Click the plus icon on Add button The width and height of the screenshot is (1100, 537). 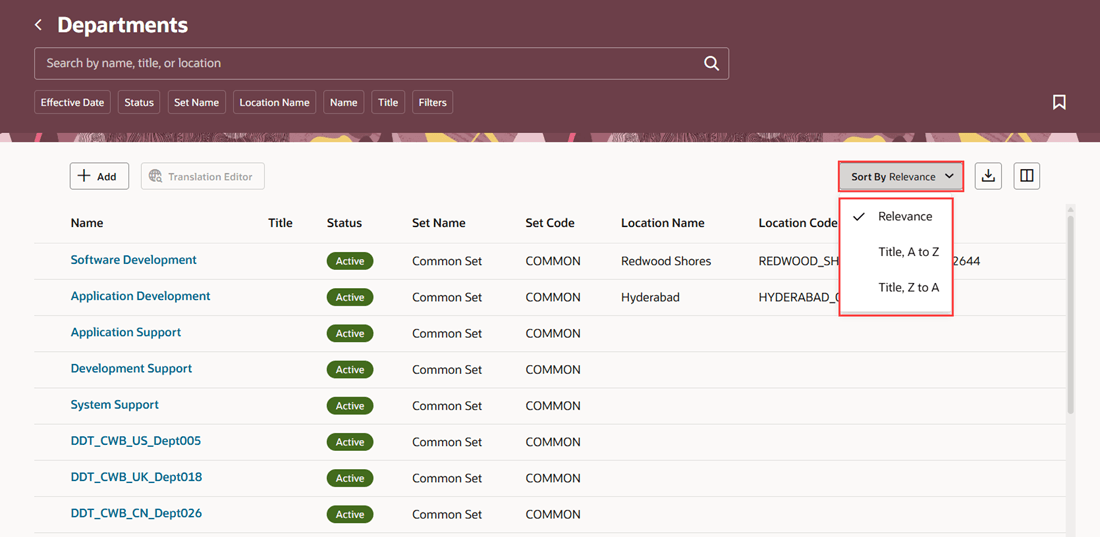click(84, 176)
